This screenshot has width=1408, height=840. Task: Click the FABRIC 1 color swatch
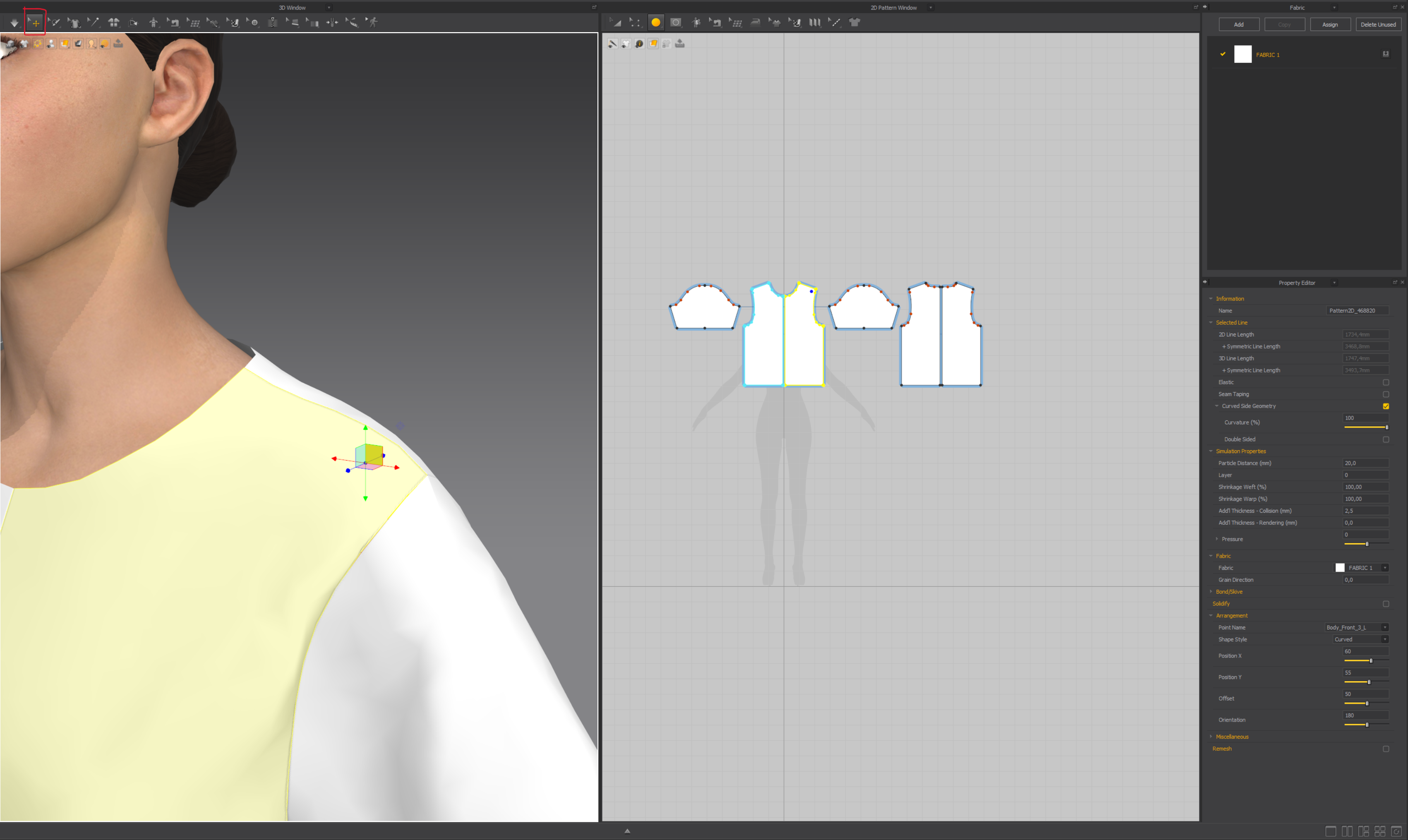[x=1243, y=54]
